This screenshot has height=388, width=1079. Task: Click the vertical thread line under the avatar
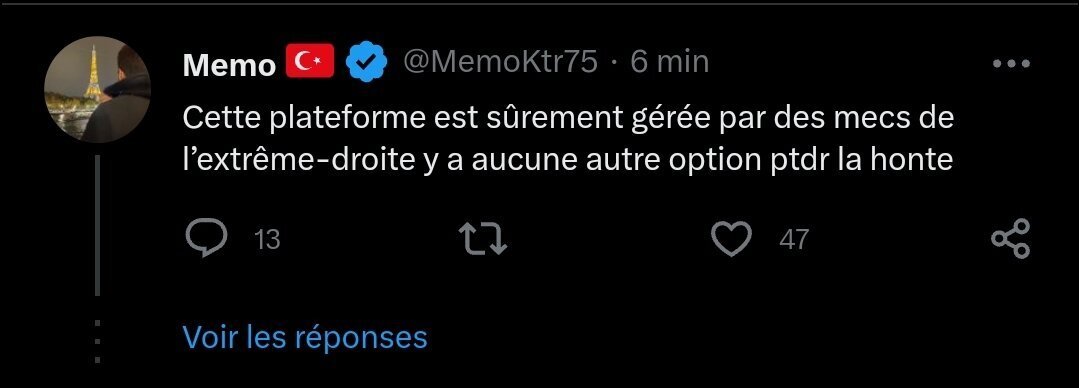[97, 226]
